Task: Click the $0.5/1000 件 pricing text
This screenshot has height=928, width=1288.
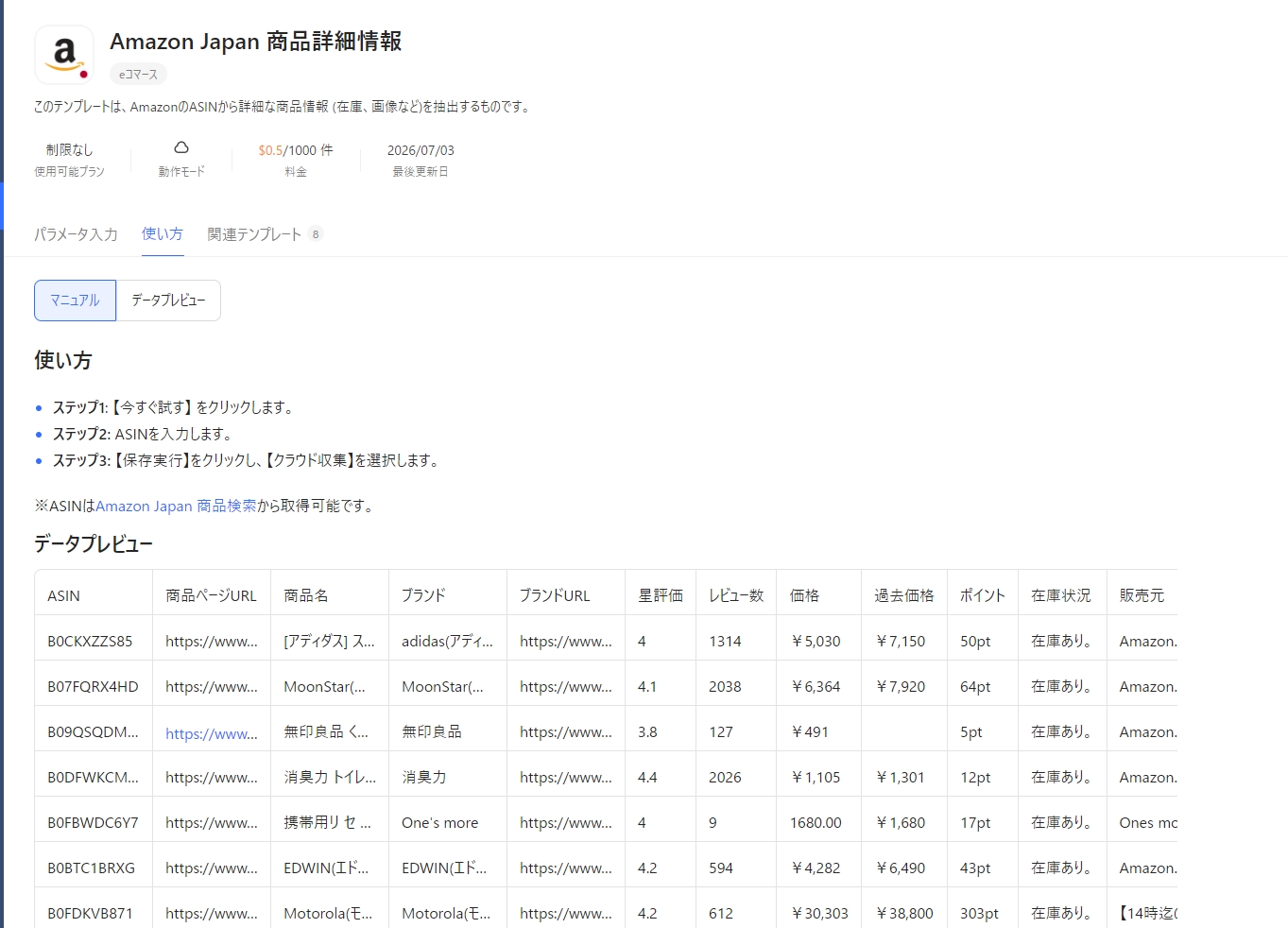Action: [296, 150]
